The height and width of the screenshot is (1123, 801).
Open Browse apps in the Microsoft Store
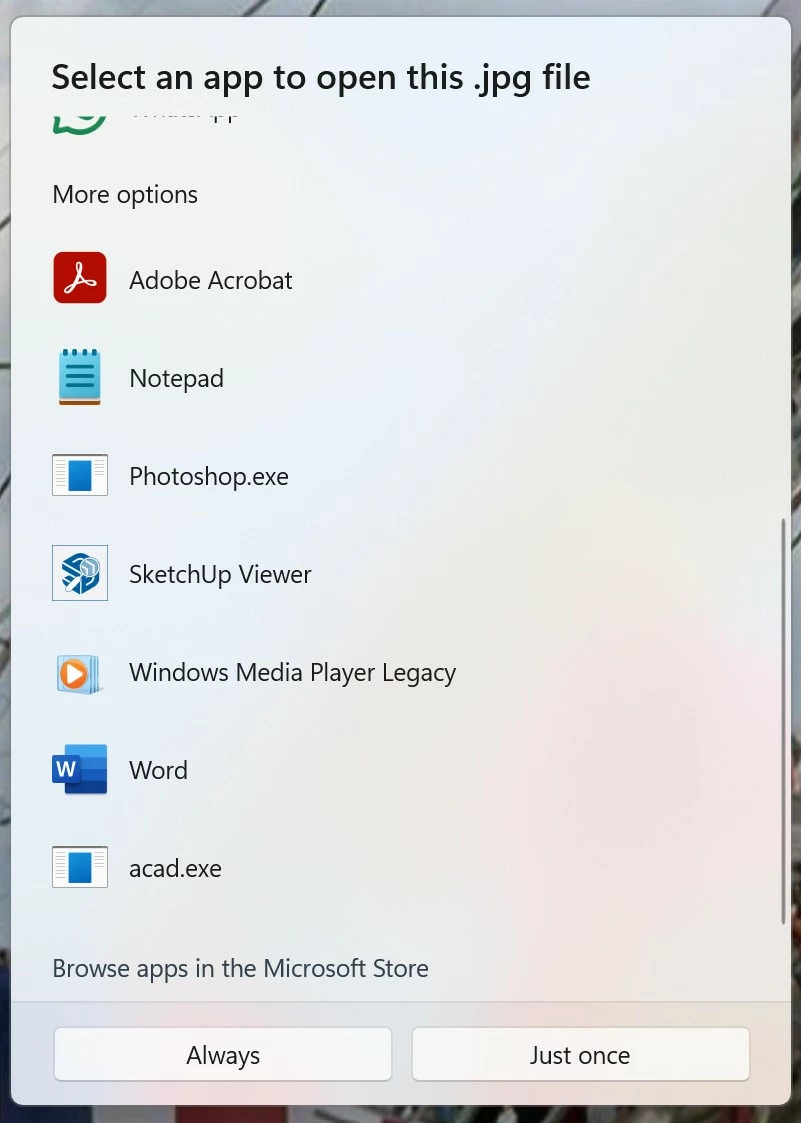coord(240,968)
